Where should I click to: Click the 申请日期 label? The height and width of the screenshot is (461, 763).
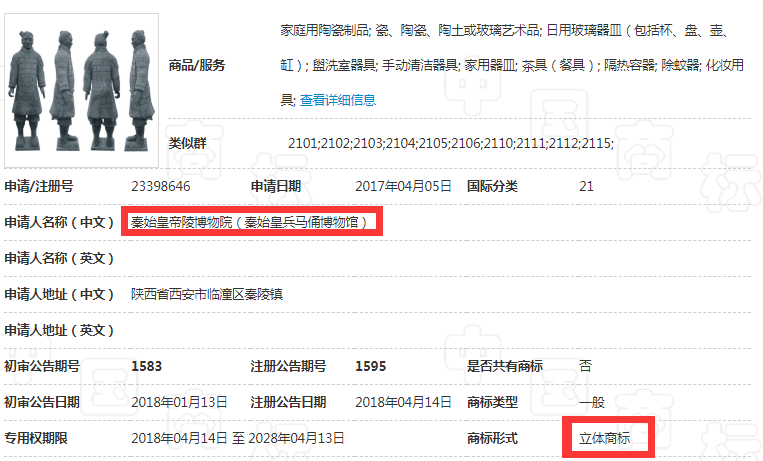[276, 186]
